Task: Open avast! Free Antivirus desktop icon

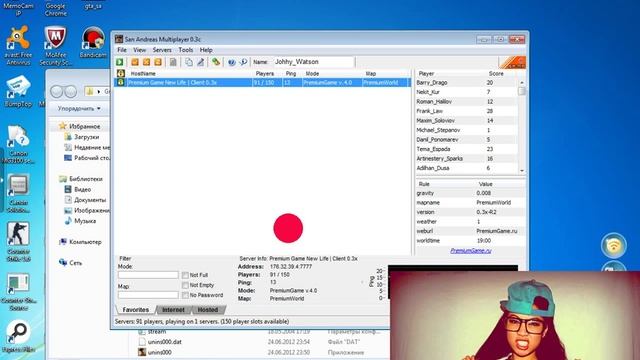Action: pos(18,46)
